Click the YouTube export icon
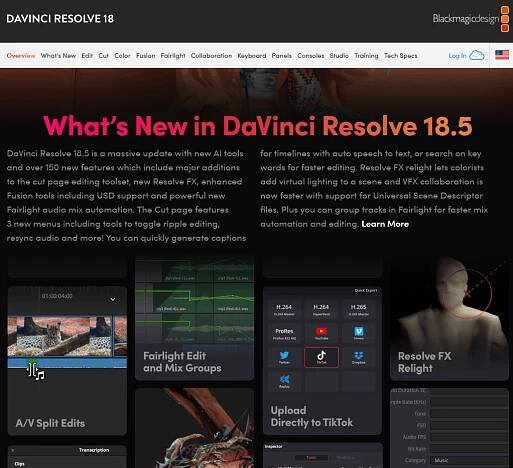 321,333
